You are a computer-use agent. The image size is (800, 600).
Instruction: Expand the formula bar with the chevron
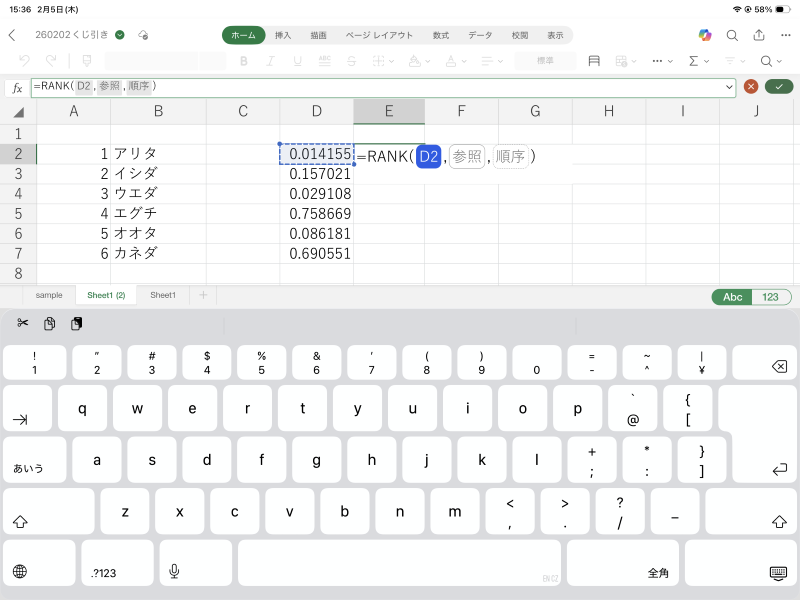tap(729, 87)
